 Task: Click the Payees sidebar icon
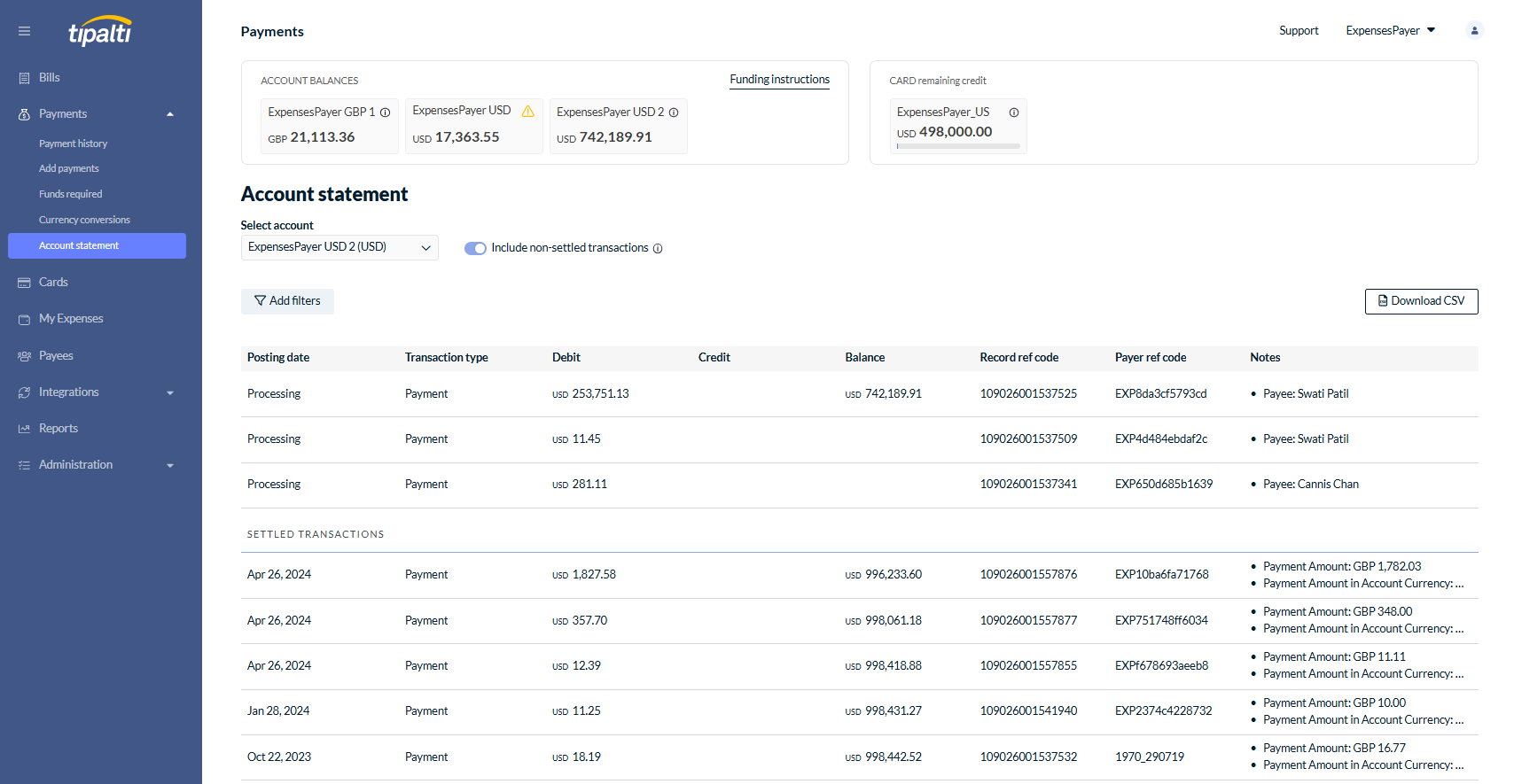(24, 356)
